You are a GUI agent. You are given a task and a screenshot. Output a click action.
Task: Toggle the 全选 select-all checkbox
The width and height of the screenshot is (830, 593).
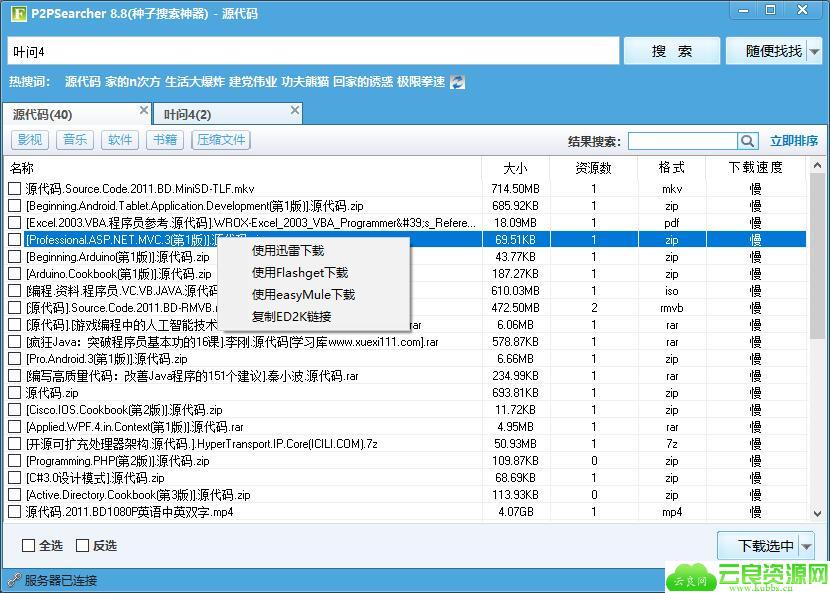pos(28,545)
